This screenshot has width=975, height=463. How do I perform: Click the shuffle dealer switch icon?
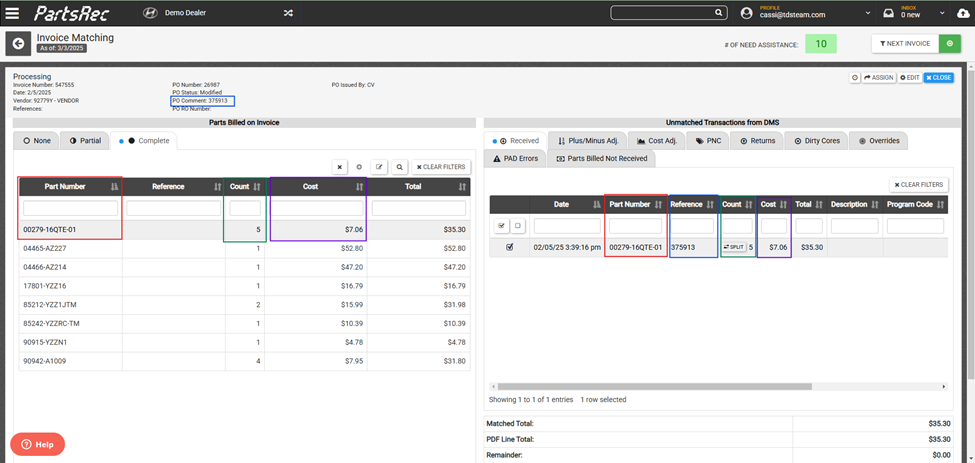pyautogui.click(x=289, y=12)
